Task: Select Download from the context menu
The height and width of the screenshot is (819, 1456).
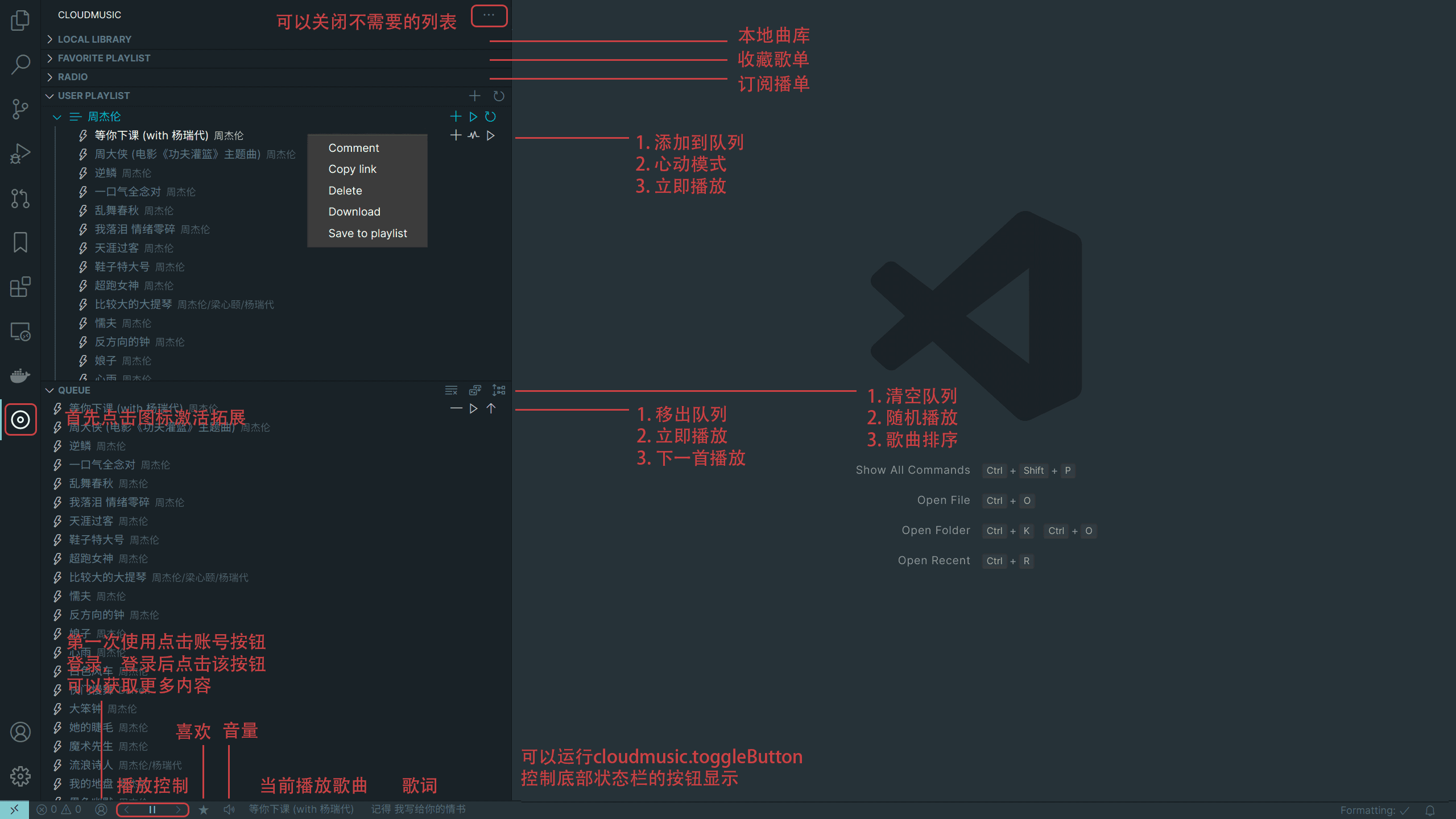Action: (354, 211)
